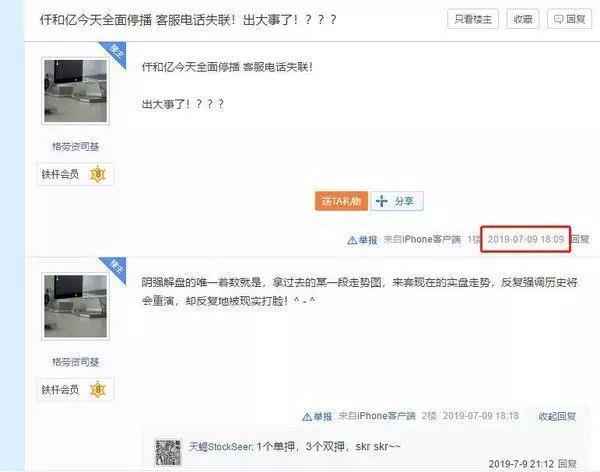Open 天蝎StockSeer QR-code avatar
Screen dimensions: 600x472
(168, 452)
